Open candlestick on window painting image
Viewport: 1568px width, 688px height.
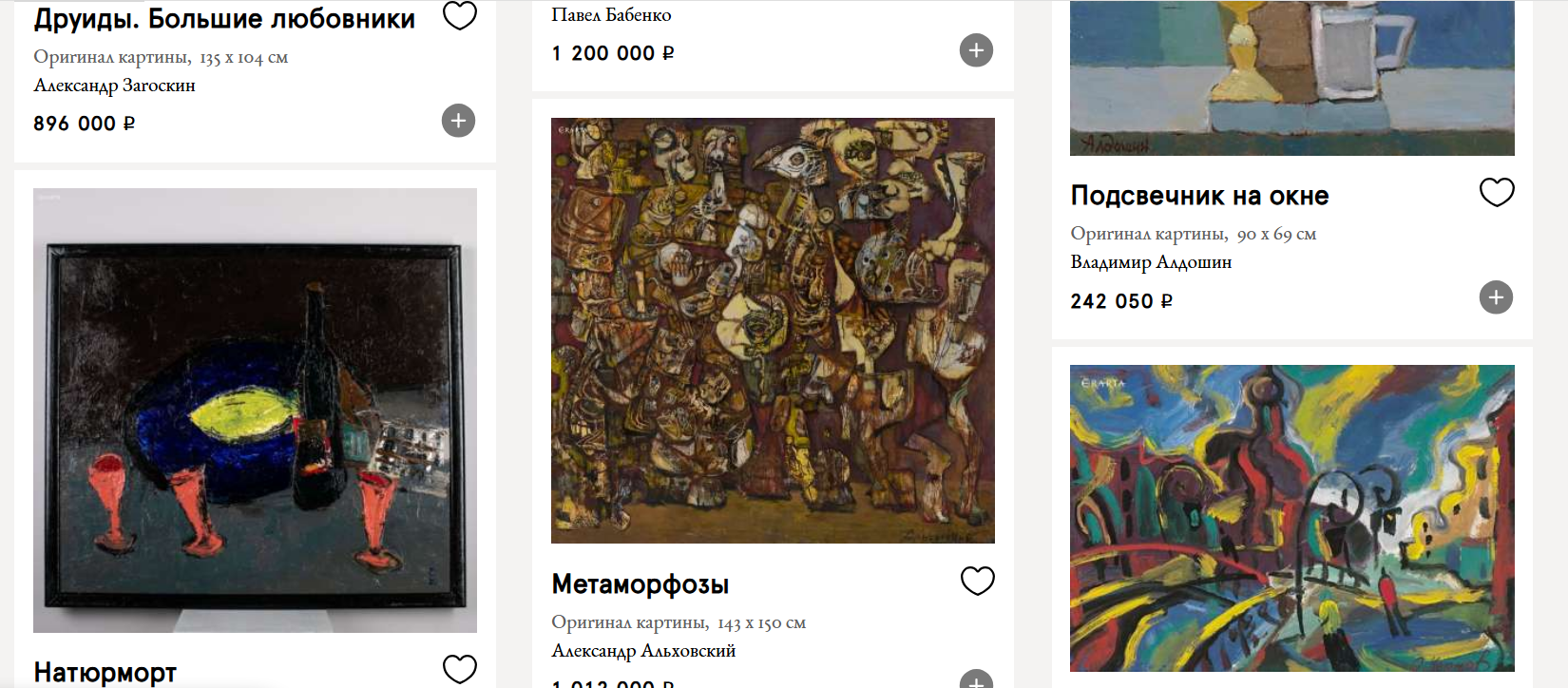[1292, 78]
